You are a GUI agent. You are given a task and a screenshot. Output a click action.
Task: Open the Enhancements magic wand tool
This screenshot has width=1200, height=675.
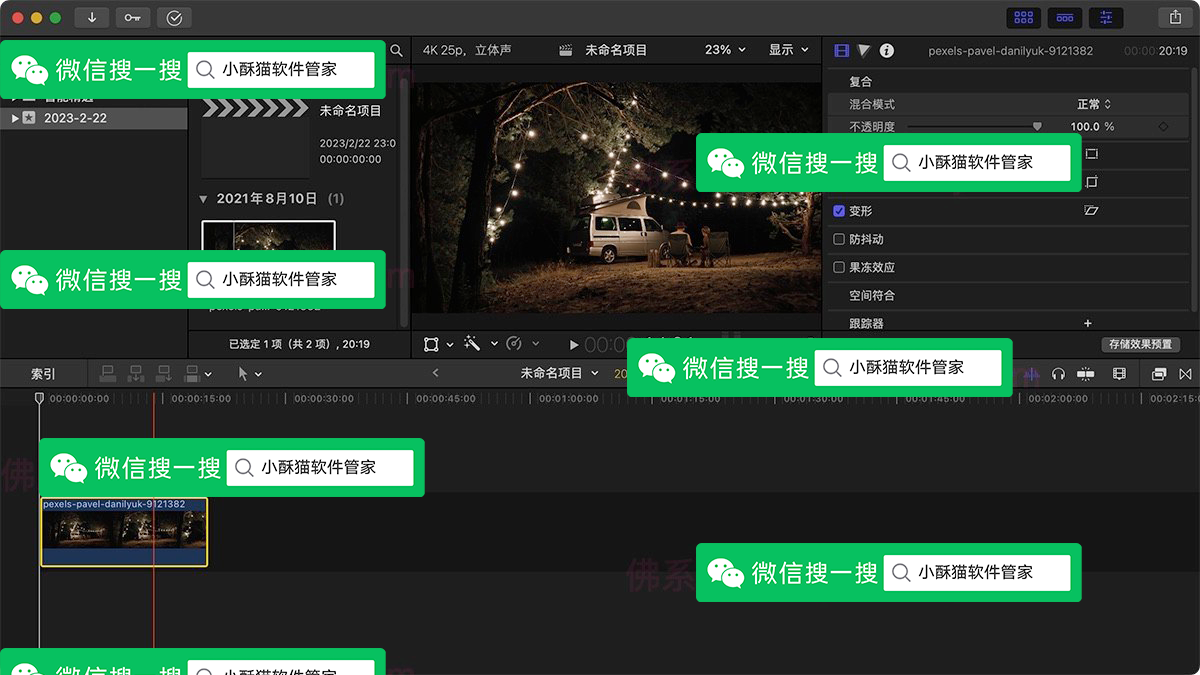click(x=471, y=343)
